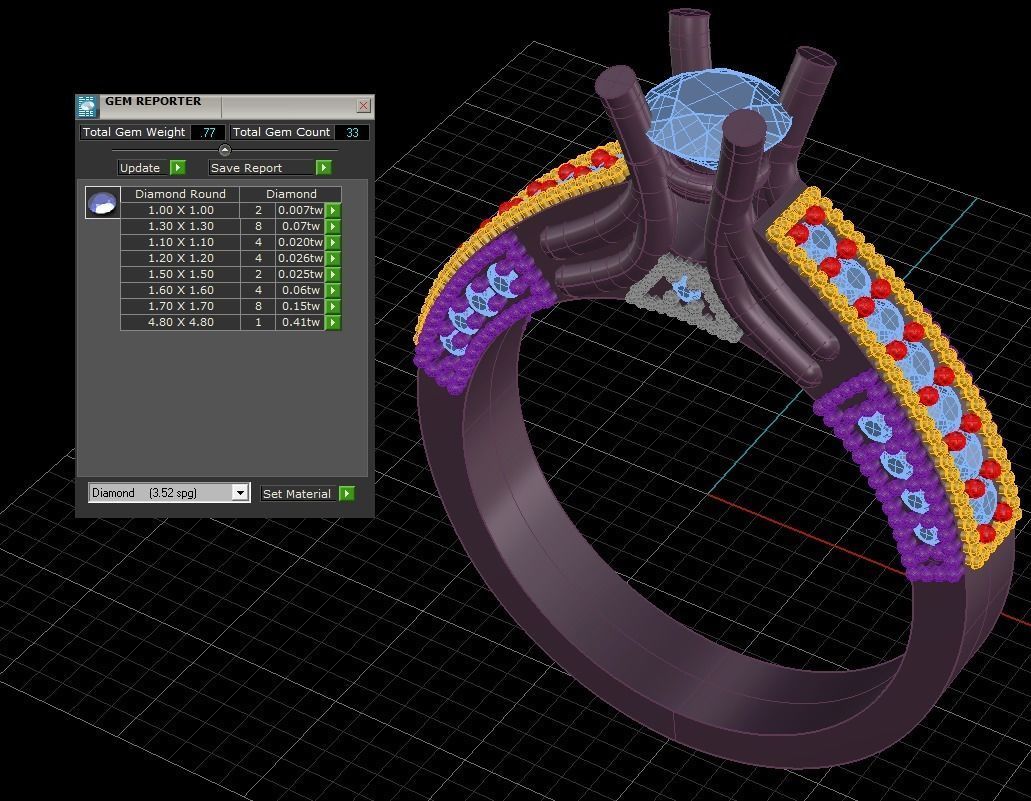The width and height of the screenshot is (1031, 801).
Task: Select the 1.30 X 1.30 size cell
Action: click(x=180, y=226)
